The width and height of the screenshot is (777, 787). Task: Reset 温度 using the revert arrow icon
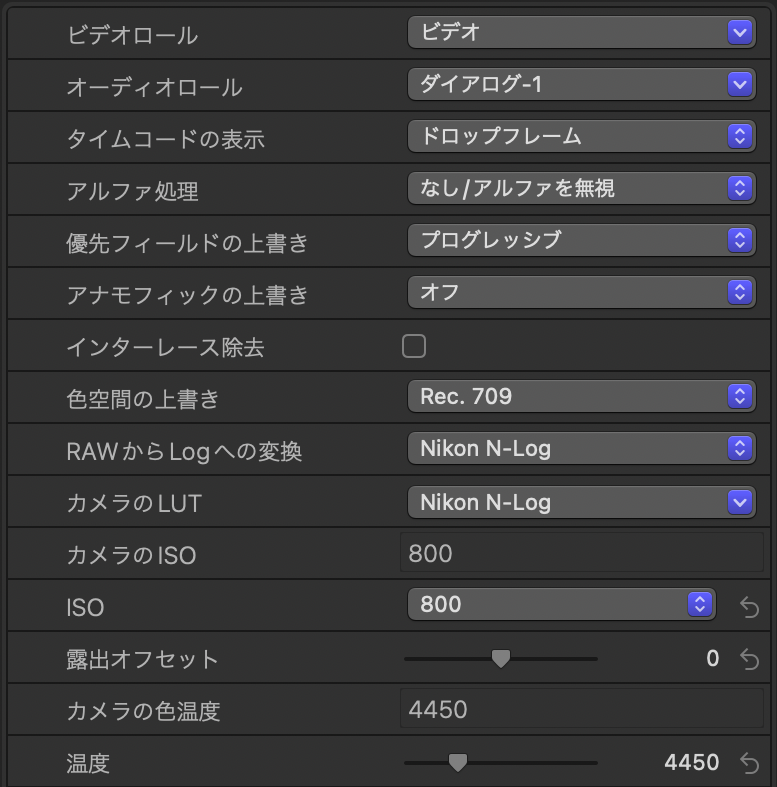pyautogui.click(x=749, y=763)
